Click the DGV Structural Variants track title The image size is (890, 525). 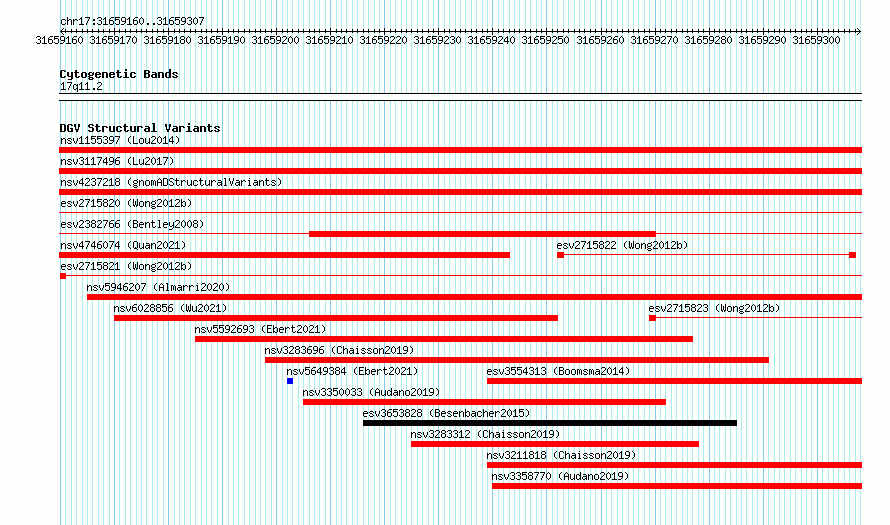coord(140,128)
